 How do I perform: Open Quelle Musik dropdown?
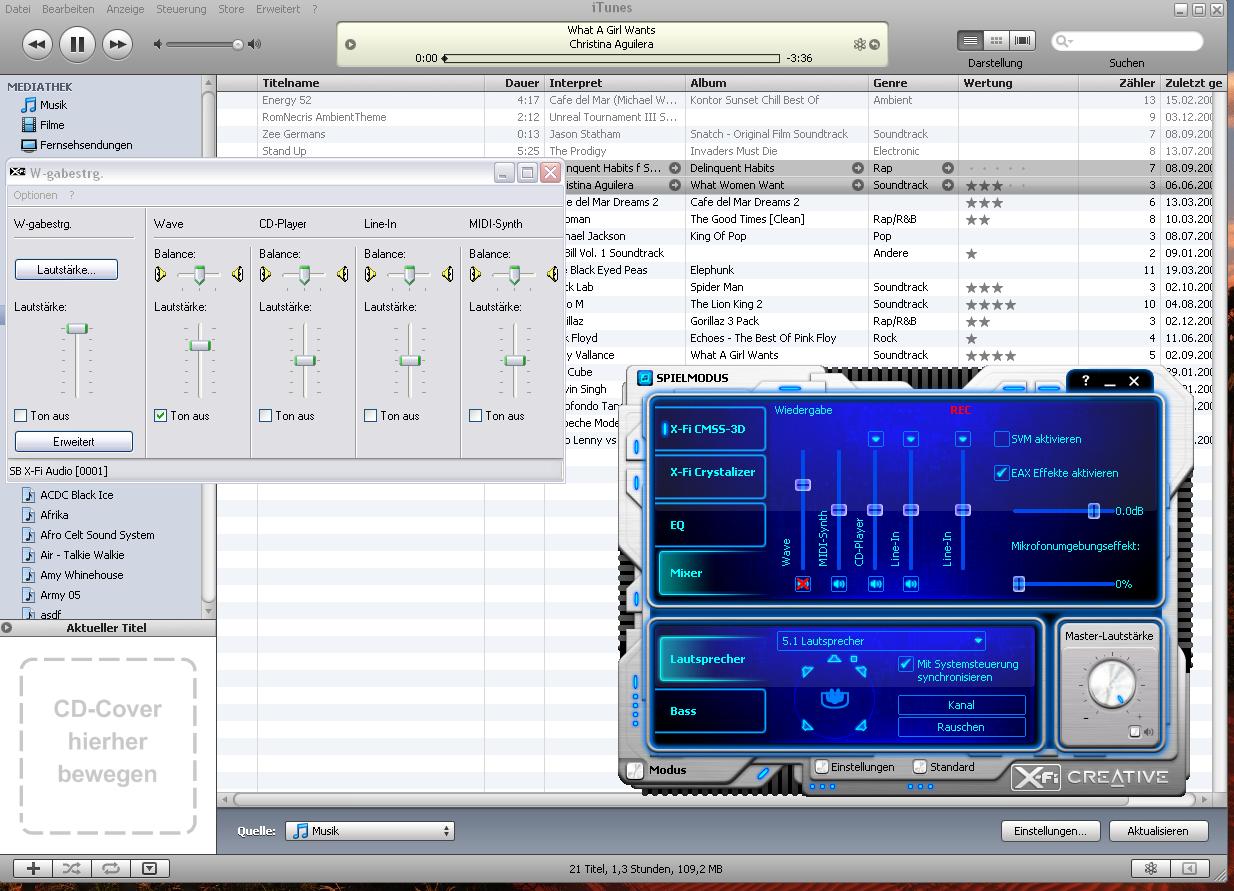(x=370, y=831)
